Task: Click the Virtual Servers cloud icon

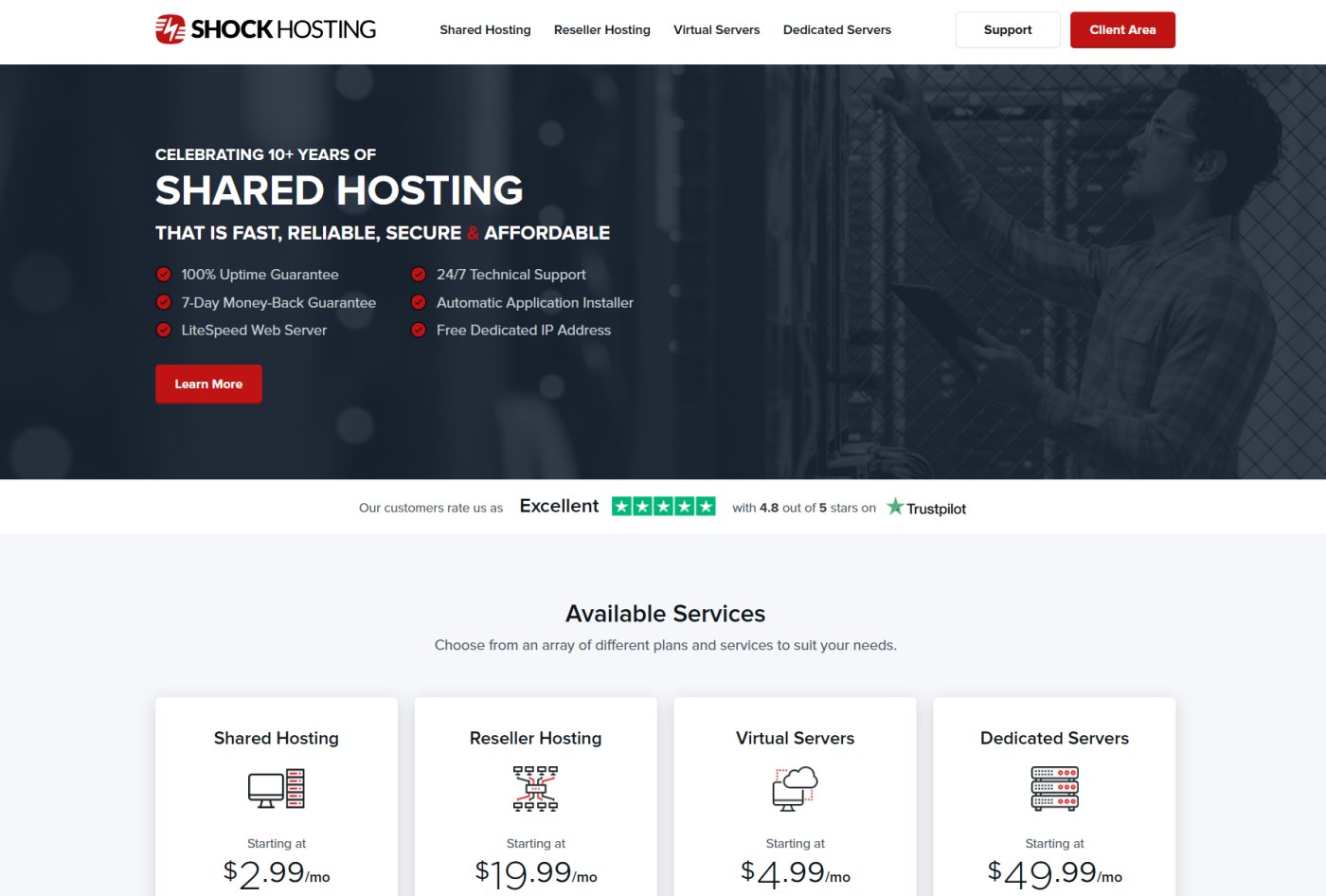Action: 795,788
